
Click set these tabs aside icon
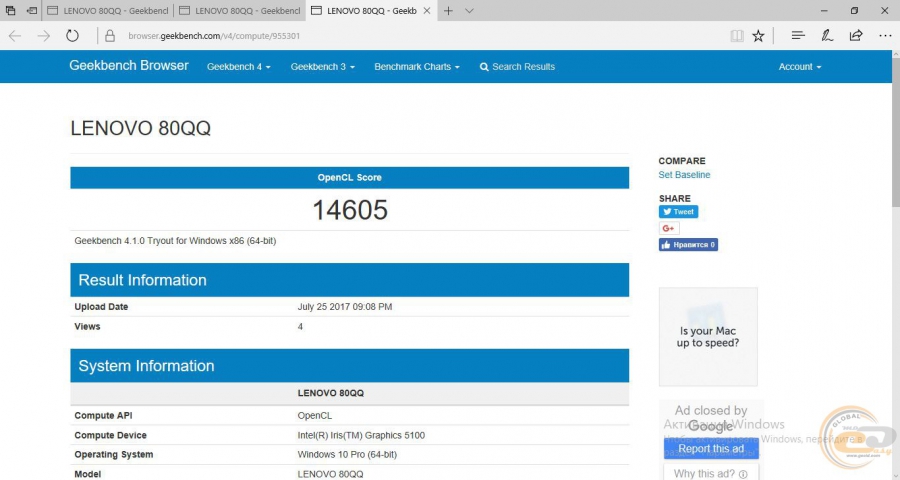(32, 10)
